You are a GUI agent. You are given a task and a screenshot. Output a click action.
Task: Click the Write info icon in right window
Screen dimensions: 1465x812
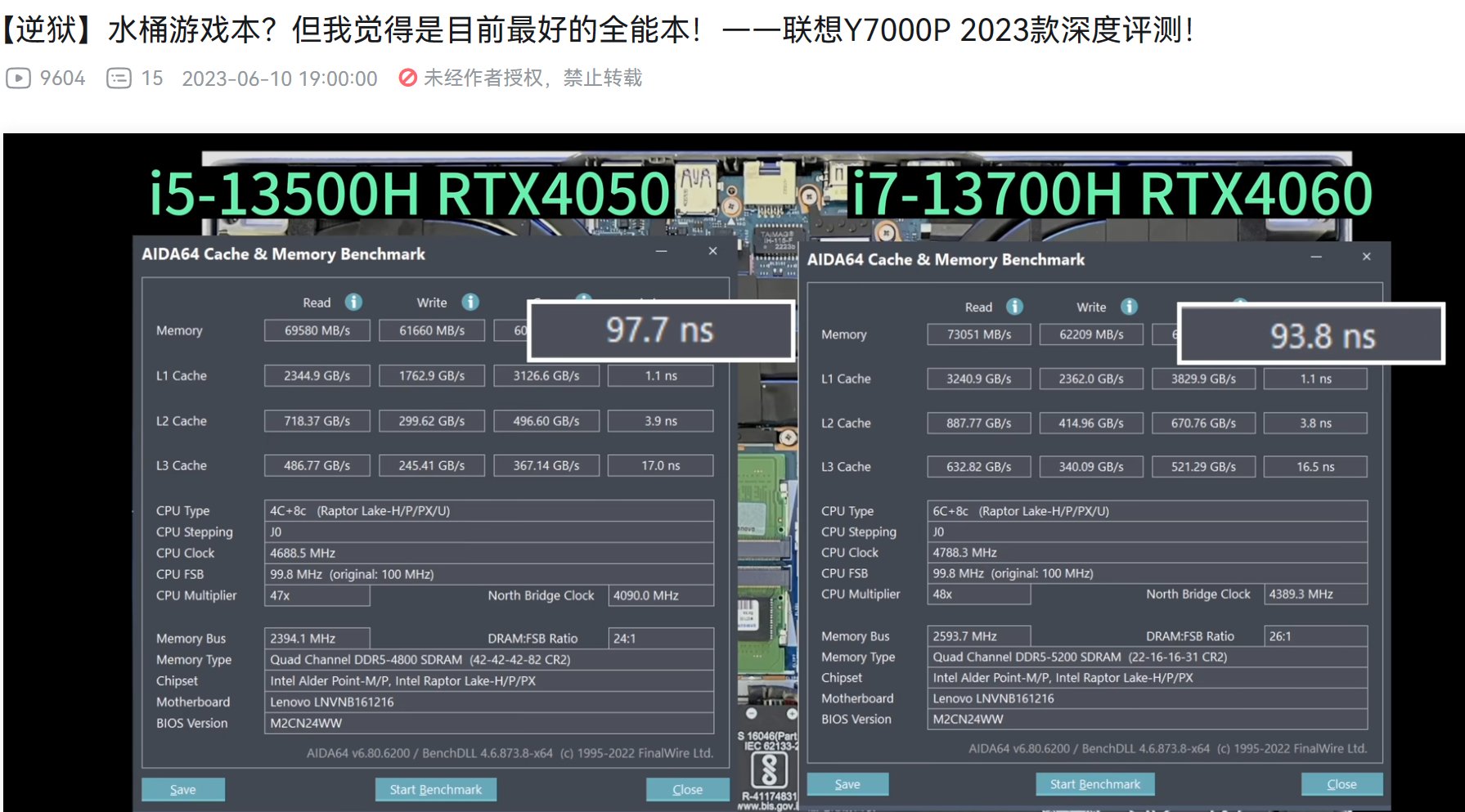click(x=1129, y=307)
